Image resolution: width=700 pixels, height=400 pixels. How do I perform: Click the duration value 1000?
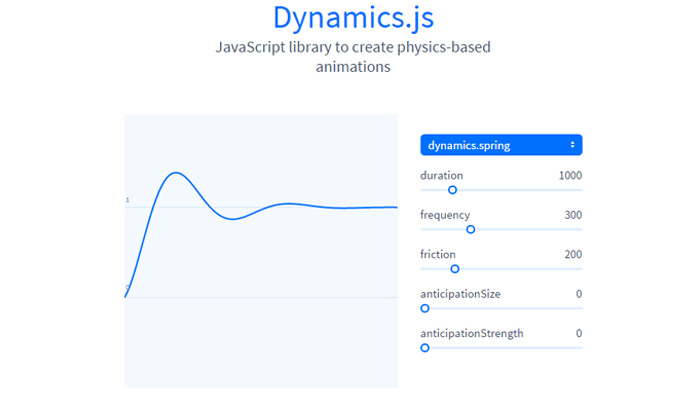point(570,175)
